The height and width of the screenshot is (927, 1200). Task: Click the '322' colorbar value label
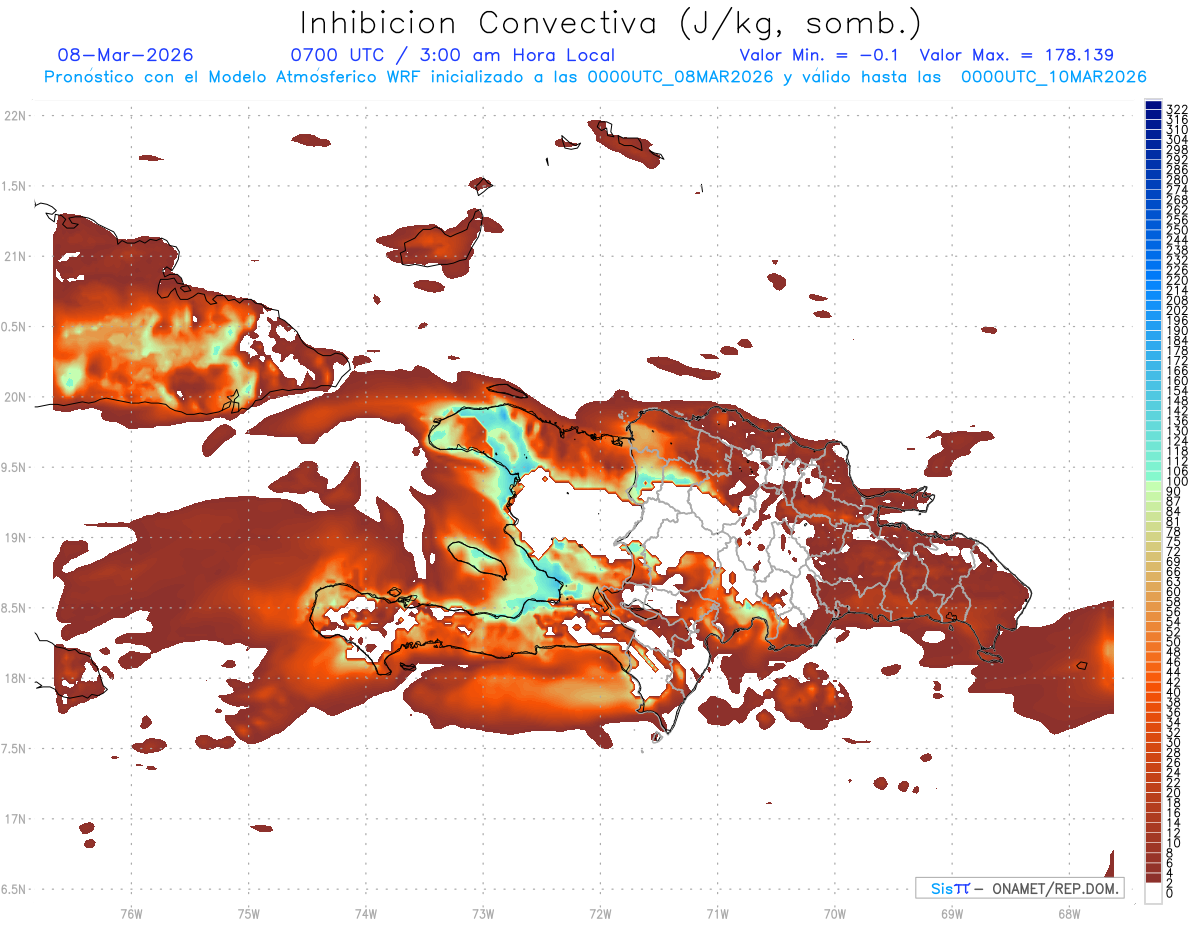tap(1177, 108)
